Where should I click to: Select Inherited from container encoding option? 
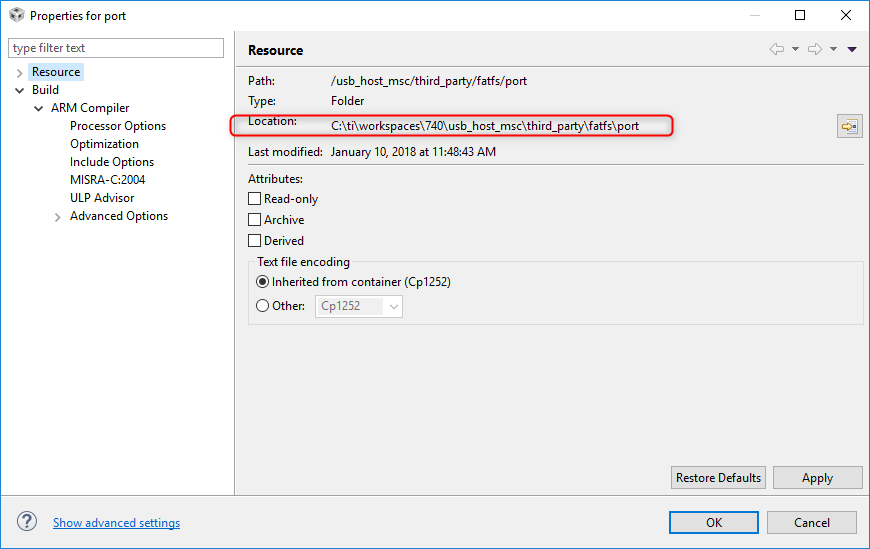click(263, 282)
